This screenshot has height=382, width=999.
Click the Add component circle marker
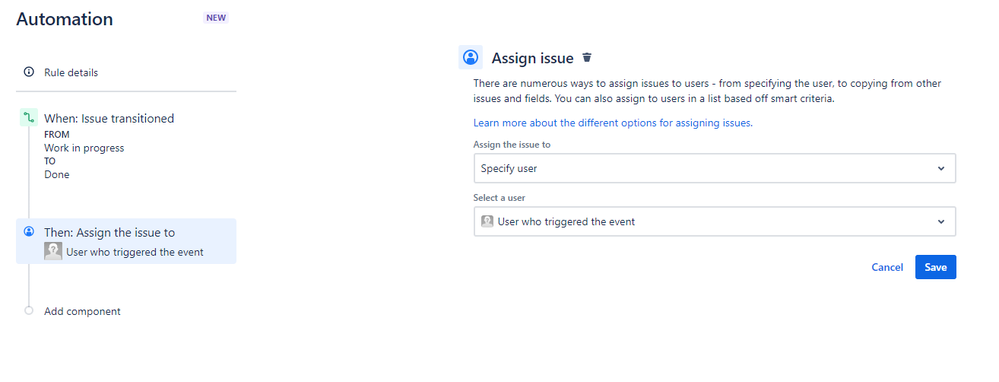(29, 311)
